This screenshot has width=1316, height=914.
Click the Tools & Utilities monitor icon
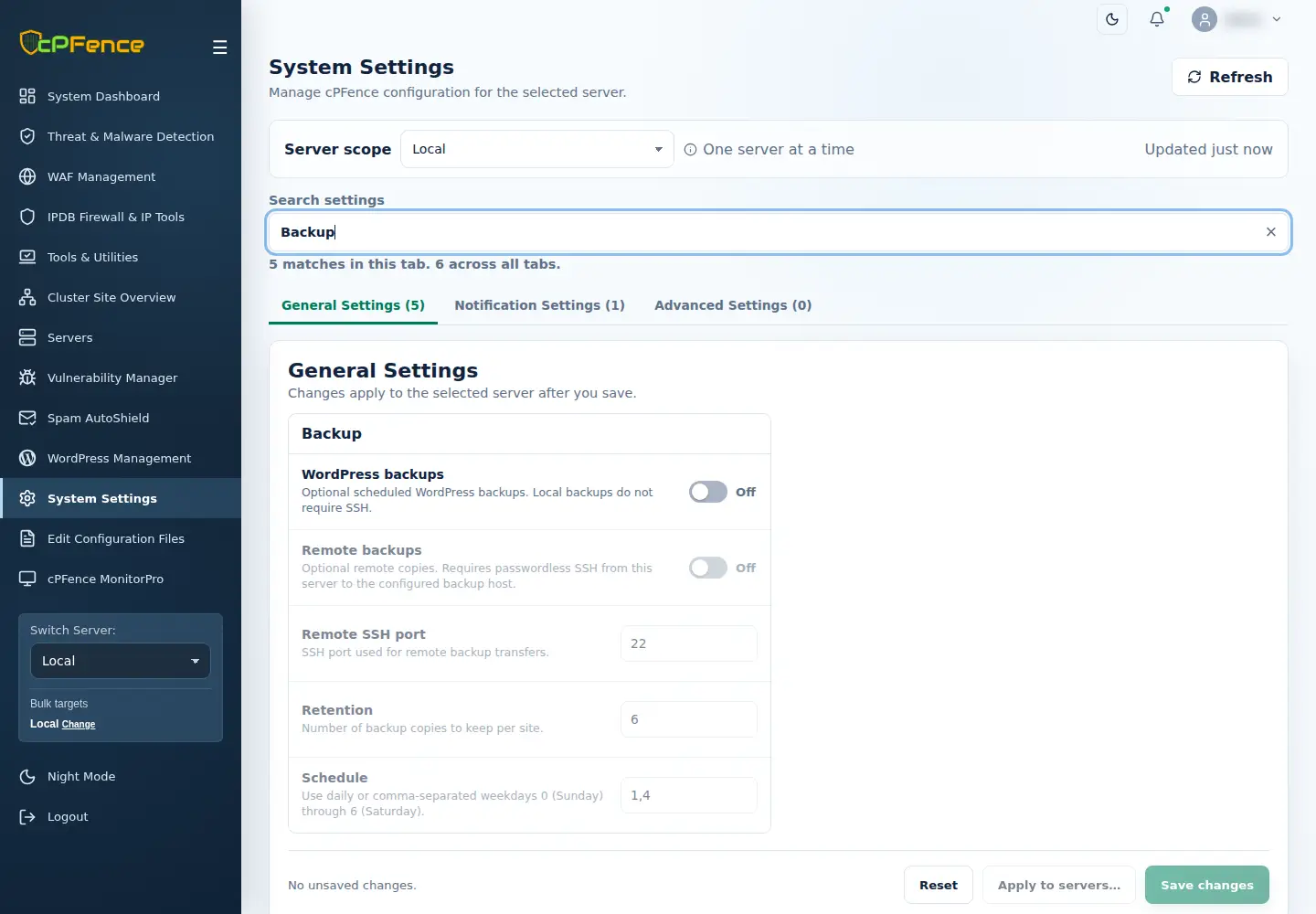click(x=27, y=257)
